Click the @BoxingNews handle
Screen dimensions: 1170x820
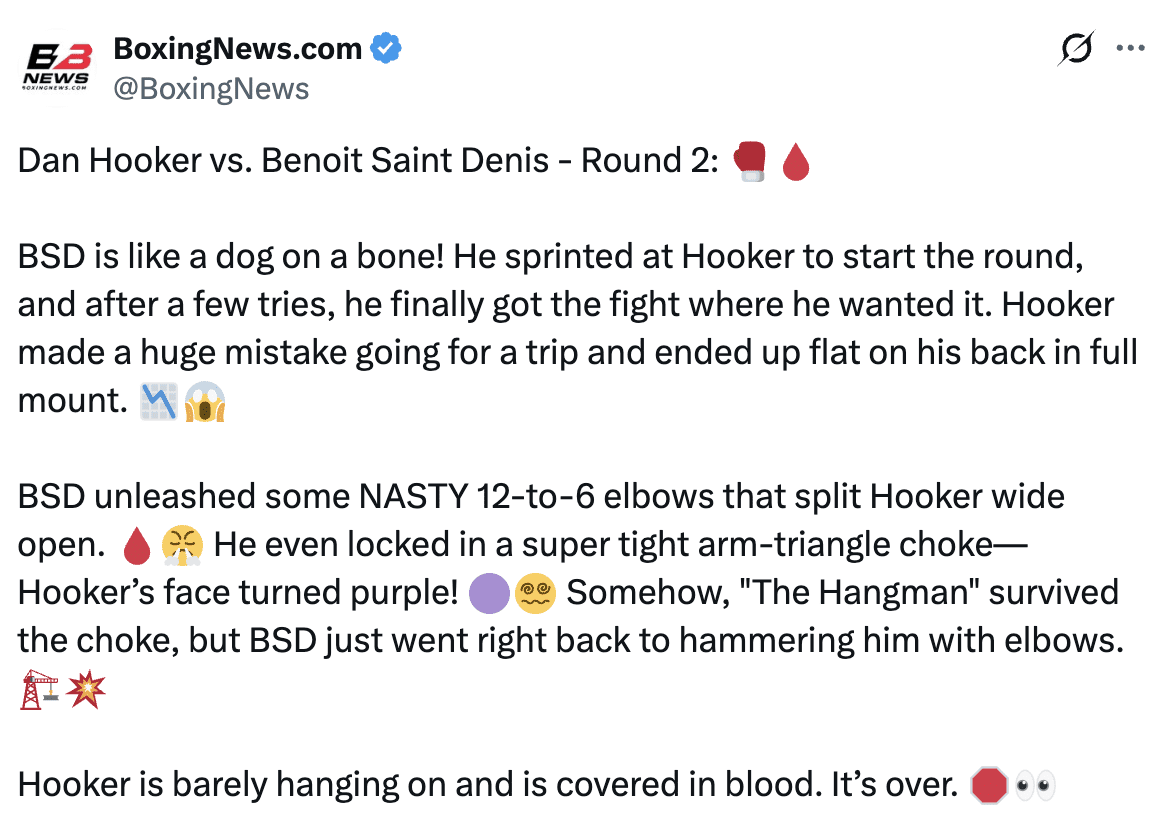tap(211, 89)
